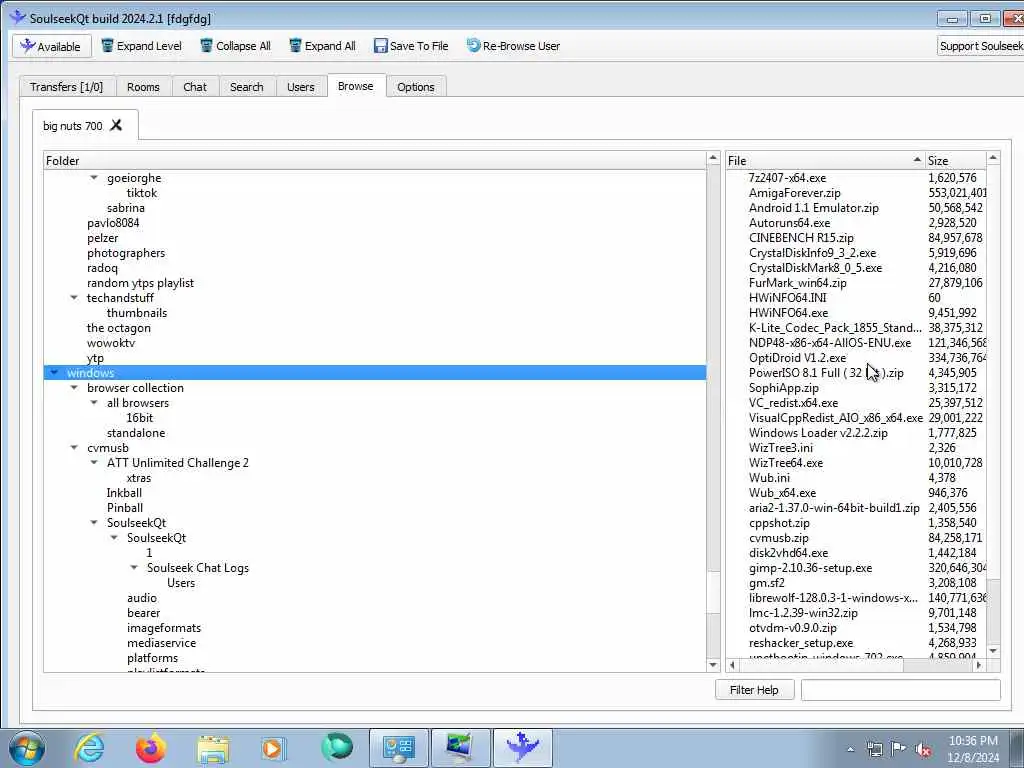The height and width of the screenshot is (768, 1024).
Task: Click Save To File toolbar button
Action: [x=411, y=46]
